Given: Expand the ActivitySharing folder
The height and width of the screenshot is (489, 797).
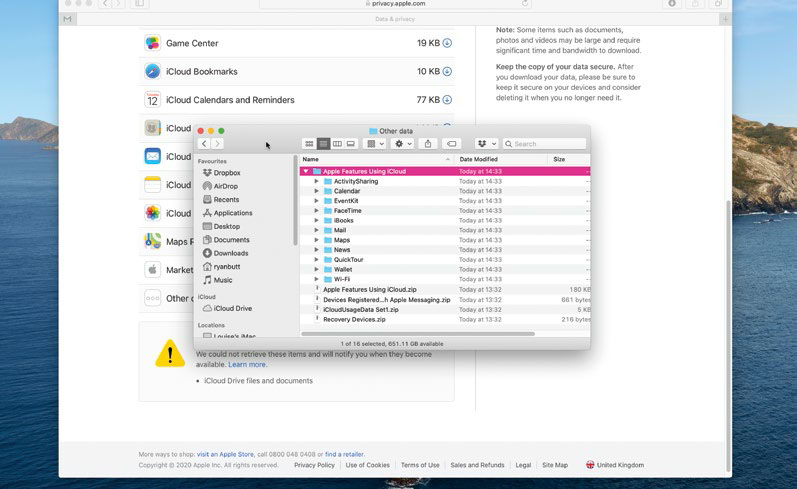Looking at the screenshot, I should [x=316, y=181].
